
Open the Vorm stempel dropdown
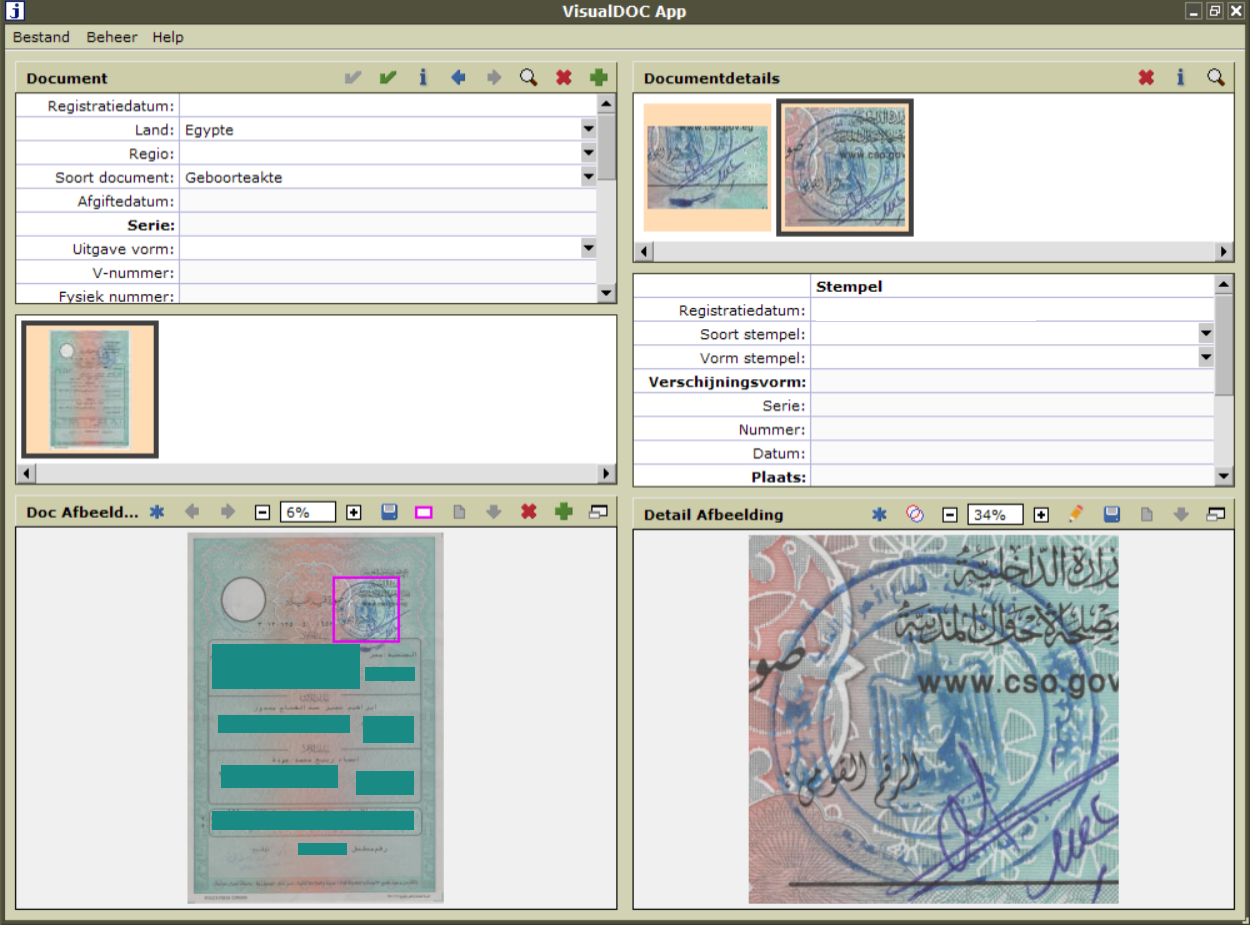point(1205,358)
